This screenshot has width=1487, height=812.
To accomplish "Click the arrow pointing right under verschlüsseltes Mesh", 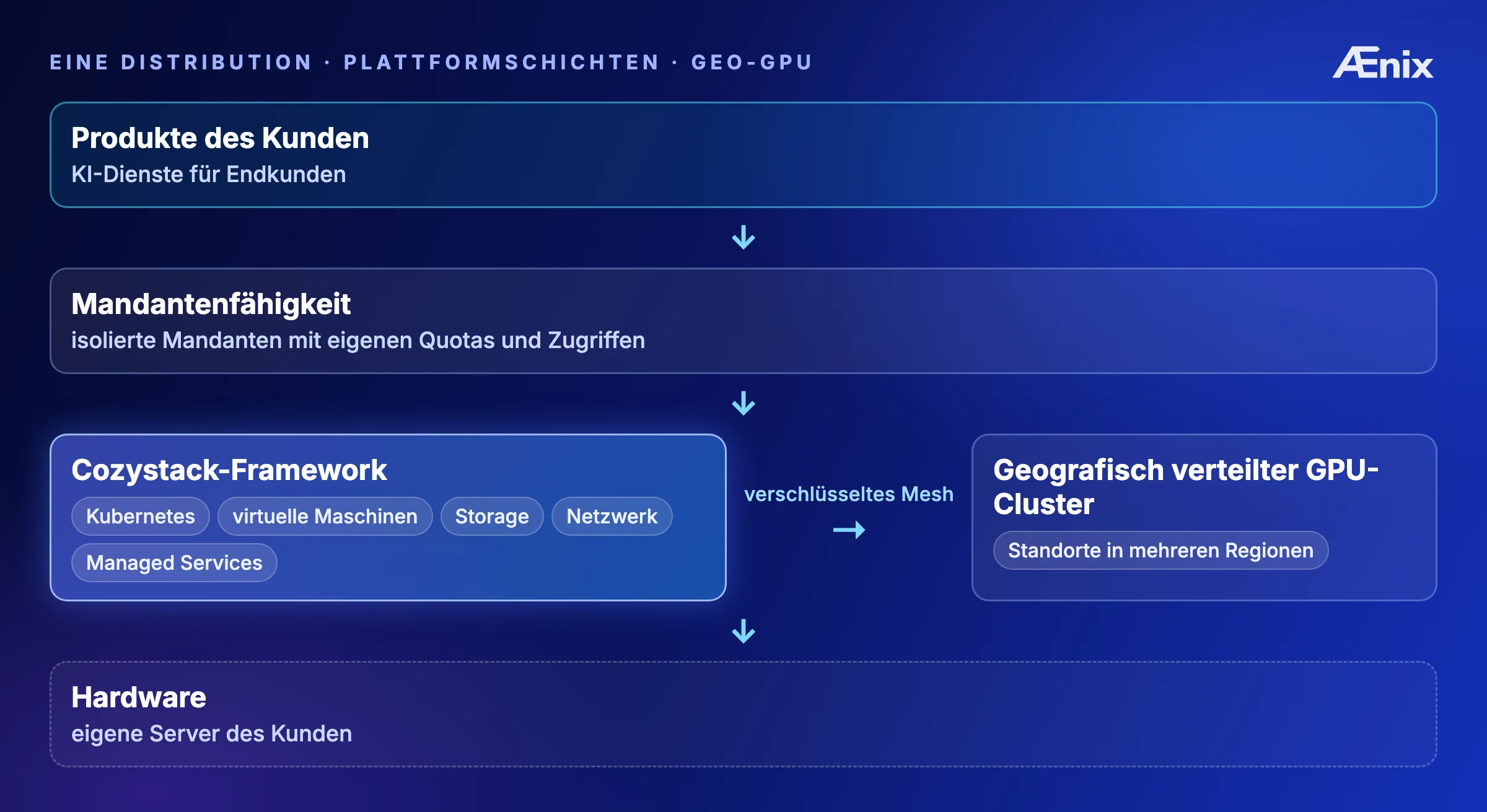I will coord(849,530).
